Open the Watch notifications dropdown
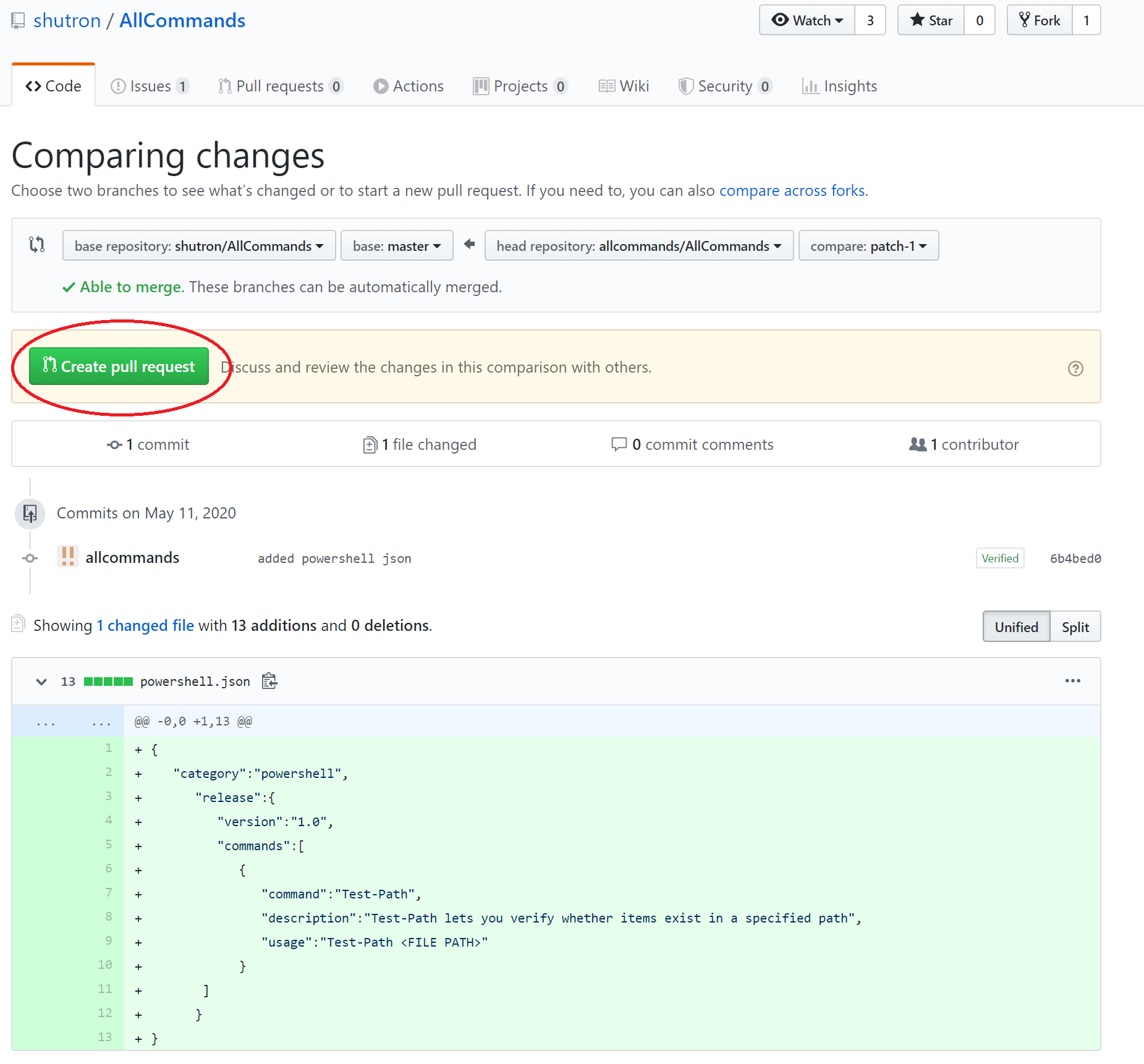The height and width of the screenshot is (1064, 1144). pos(807,20)
